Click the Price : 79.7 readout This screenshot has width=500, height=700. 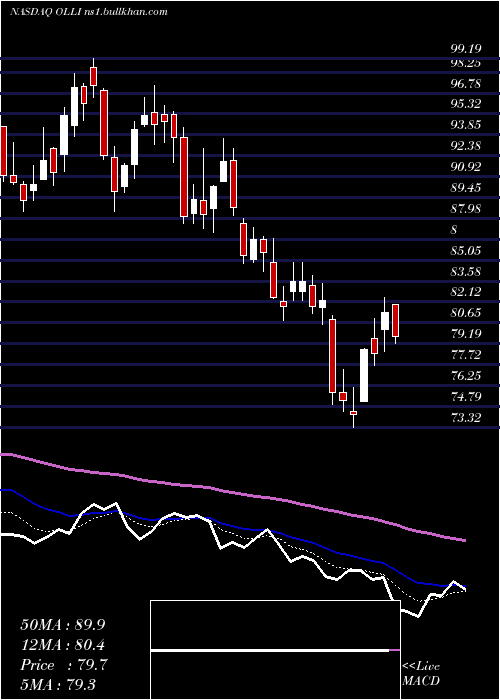coord(63,665)
